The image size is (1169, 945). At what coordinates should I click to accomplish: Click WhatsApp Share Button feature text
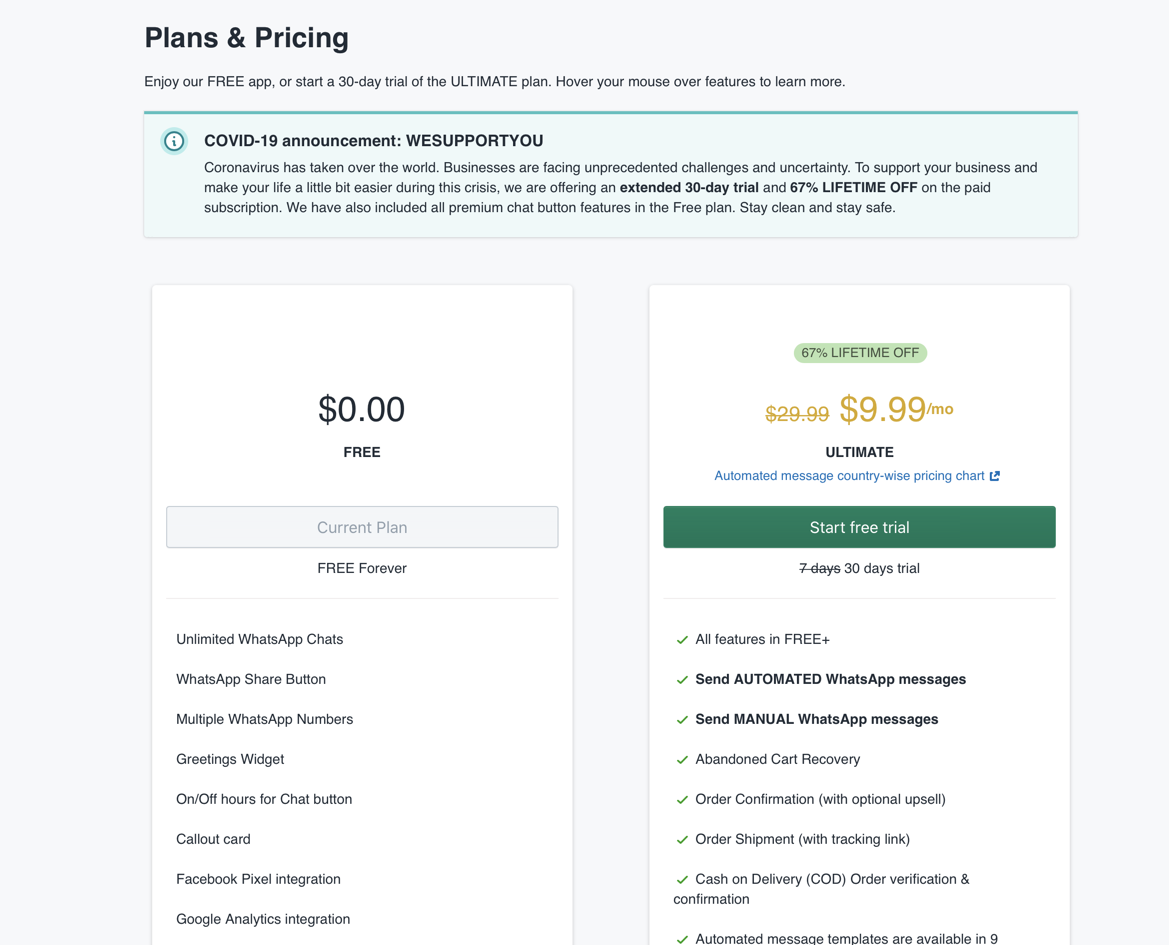point(251,679)
